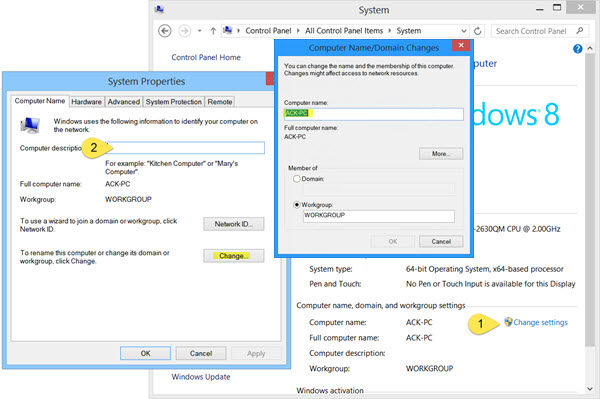Click 'WORKGROUP' value in System Properties
600x399 pixels.
pos(128,199)
